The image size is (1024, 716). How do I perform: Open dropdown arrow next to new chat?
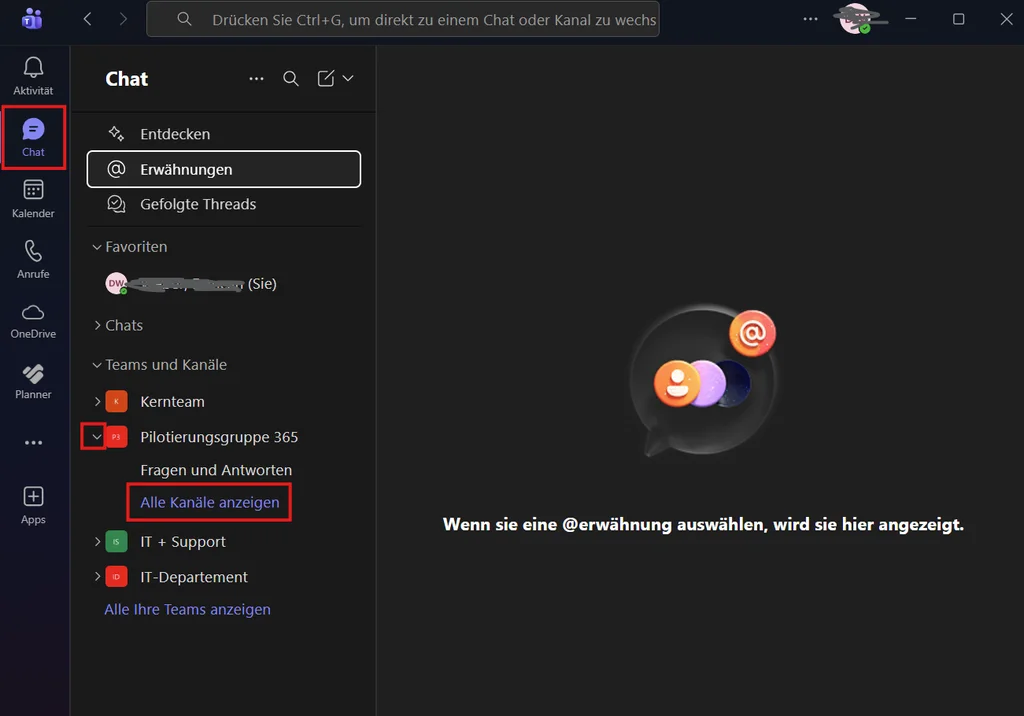pyautogui.click(x=348, y=79)
